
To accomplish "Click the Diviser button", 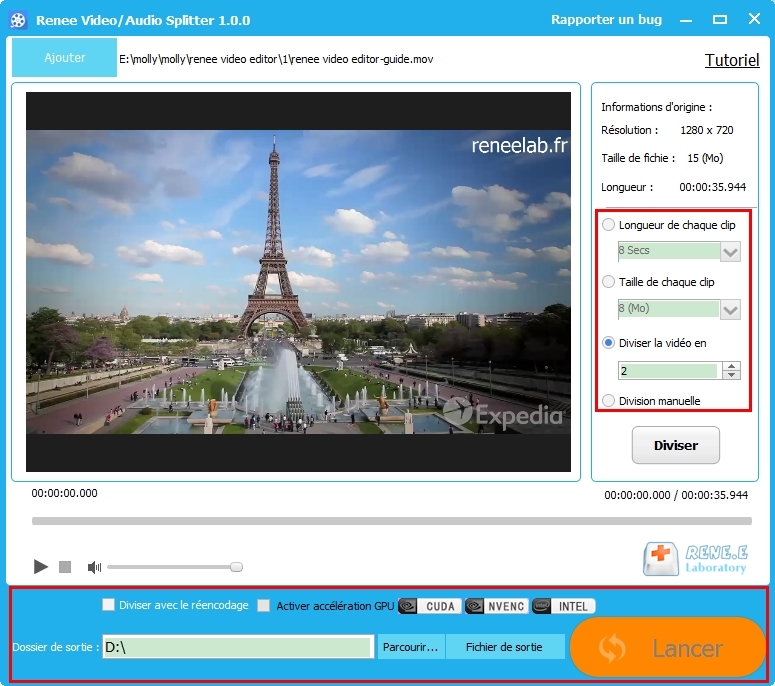I will [675, 445].
